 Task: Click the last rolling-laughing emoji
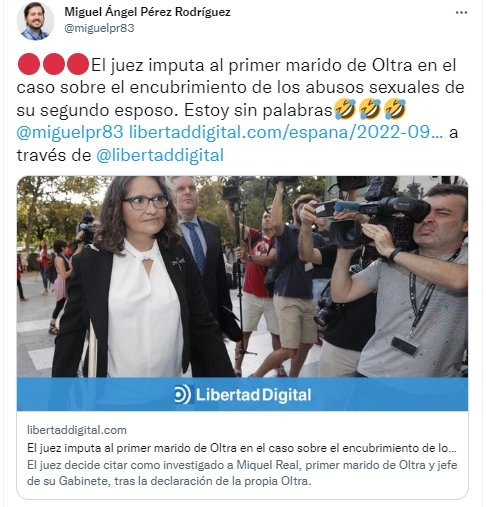(x=395, y=109)
